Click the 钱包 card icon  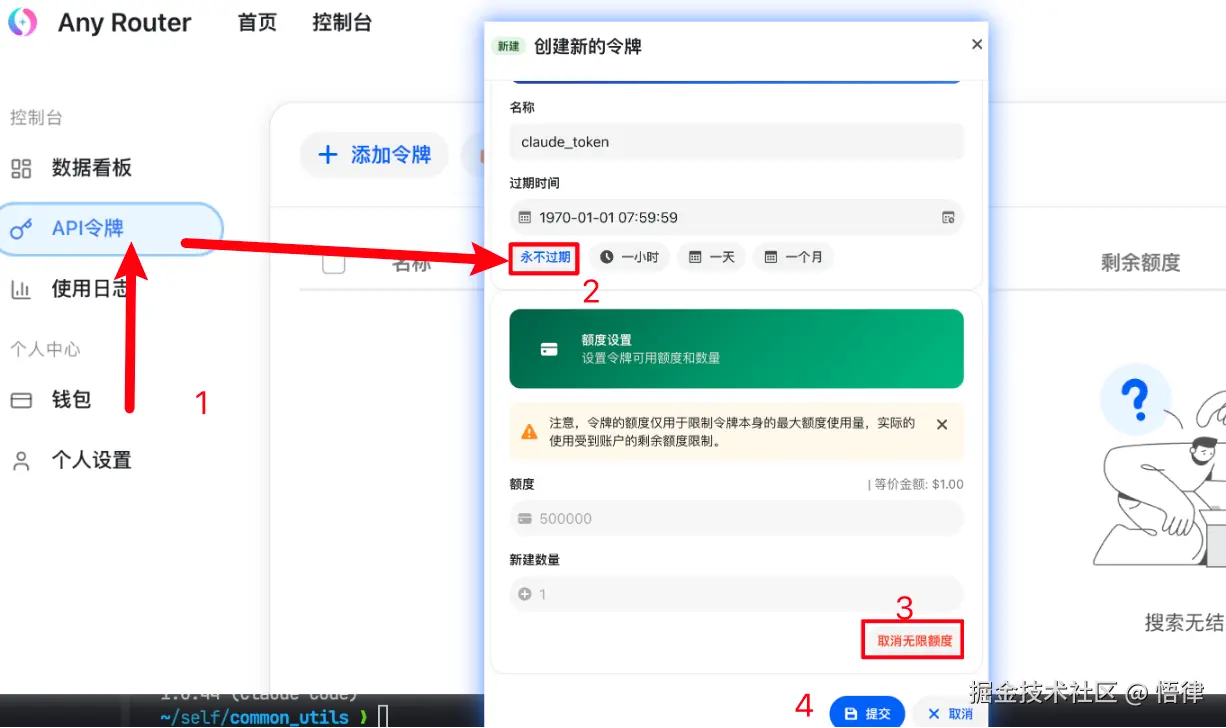click(x=21, y=400)
